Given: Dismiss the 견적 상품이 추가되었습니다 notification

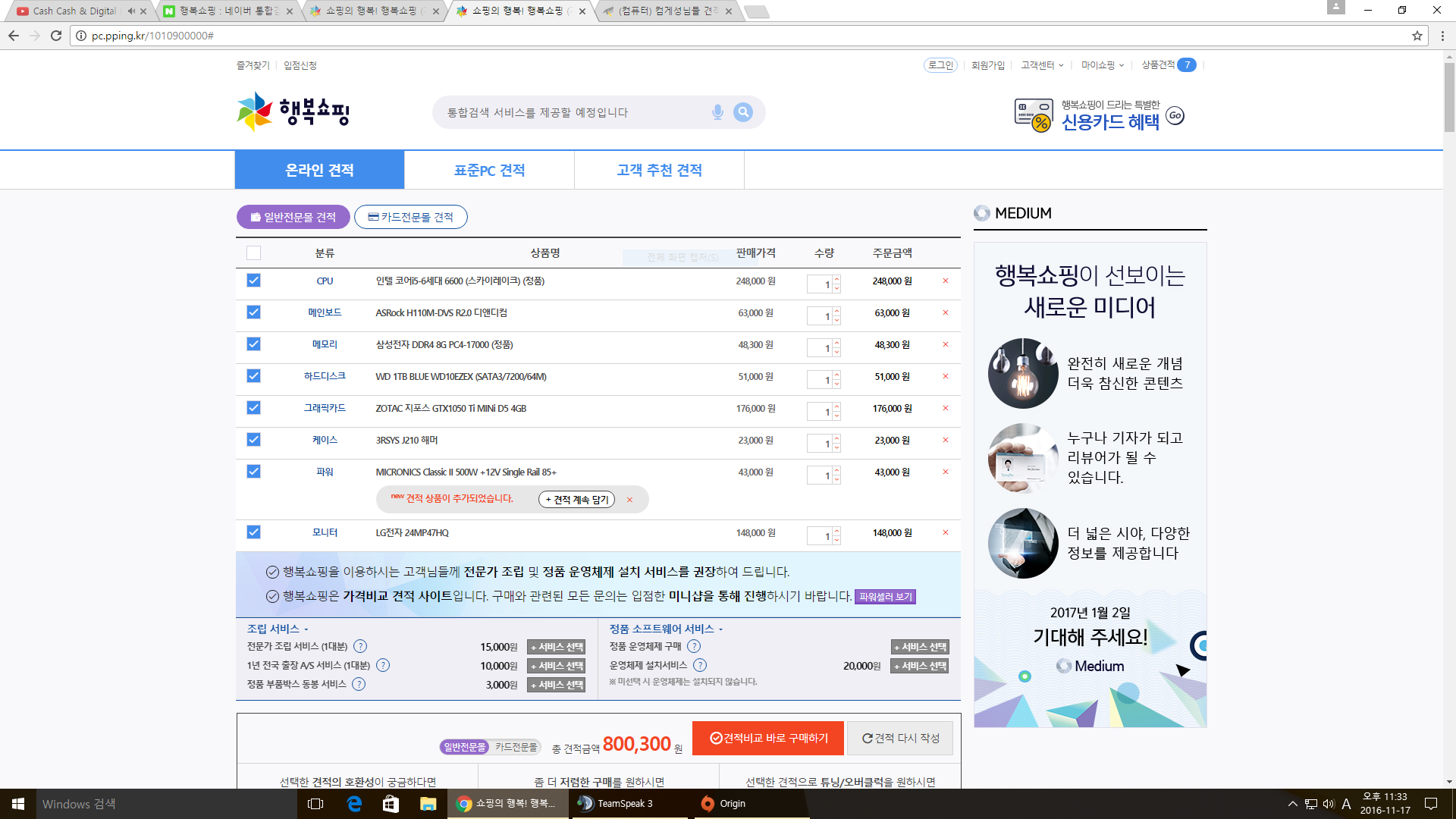Looking at the screenshot, I should click(629, 500).
